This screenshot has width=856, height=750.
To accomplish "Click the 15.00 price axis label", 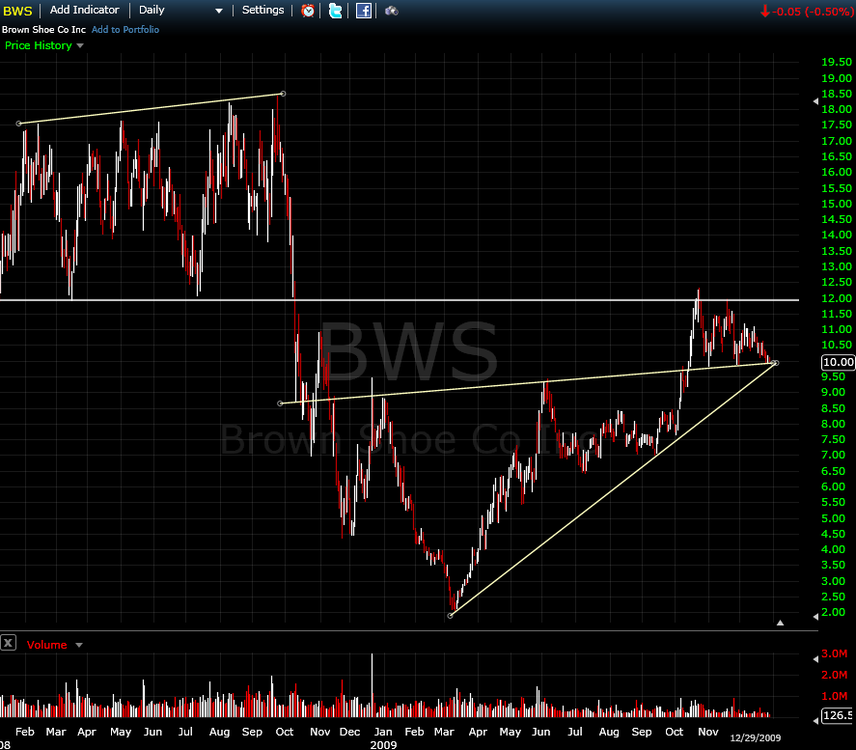I will click(x=836, y=204).
